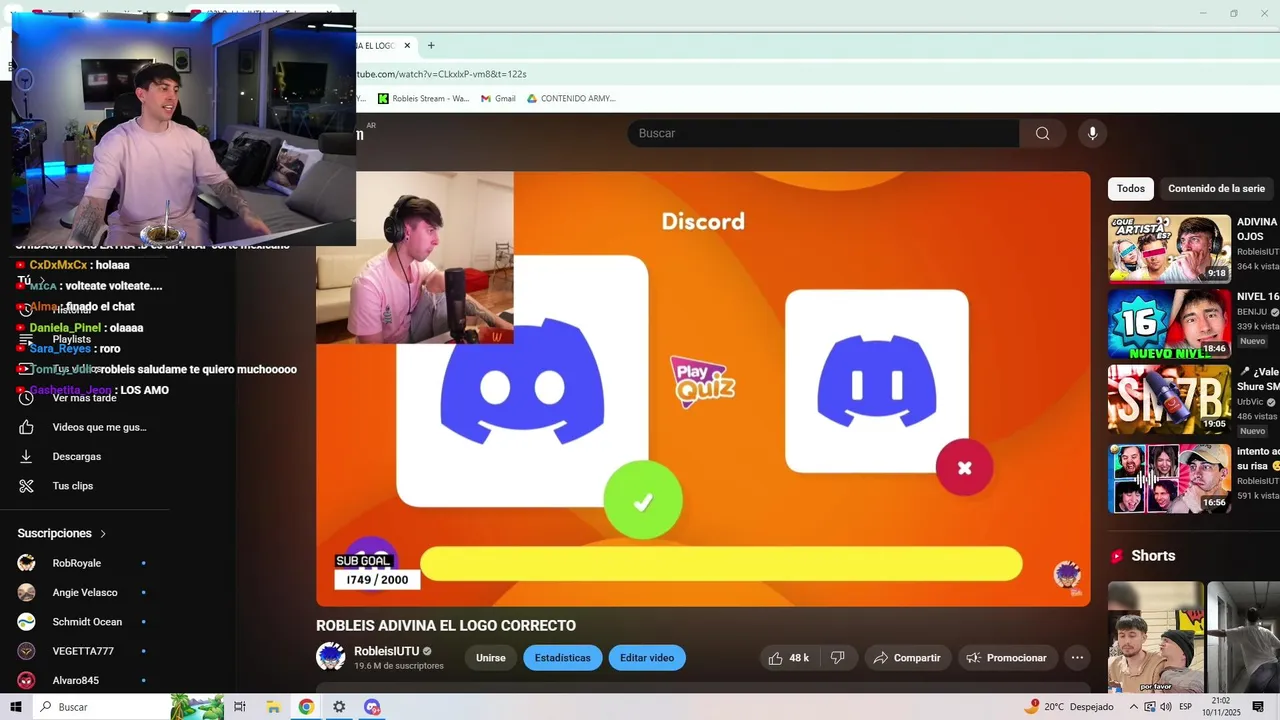Open the three-dot more actions menu
This screenshot has width=1280, height=720.
pyautogui.click(x=1077, y=658)
